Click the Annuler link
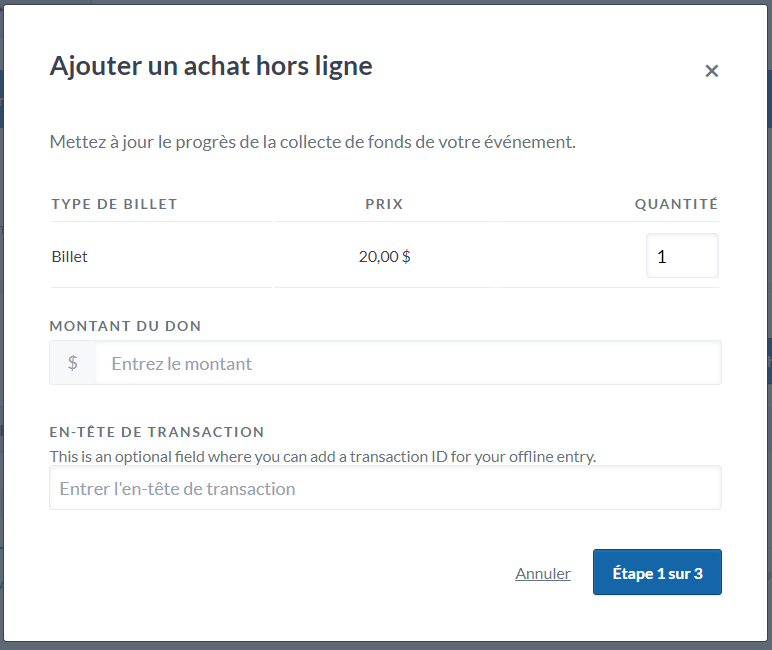Viewport: 772px width, 650px height. click(x=543, y=573)
